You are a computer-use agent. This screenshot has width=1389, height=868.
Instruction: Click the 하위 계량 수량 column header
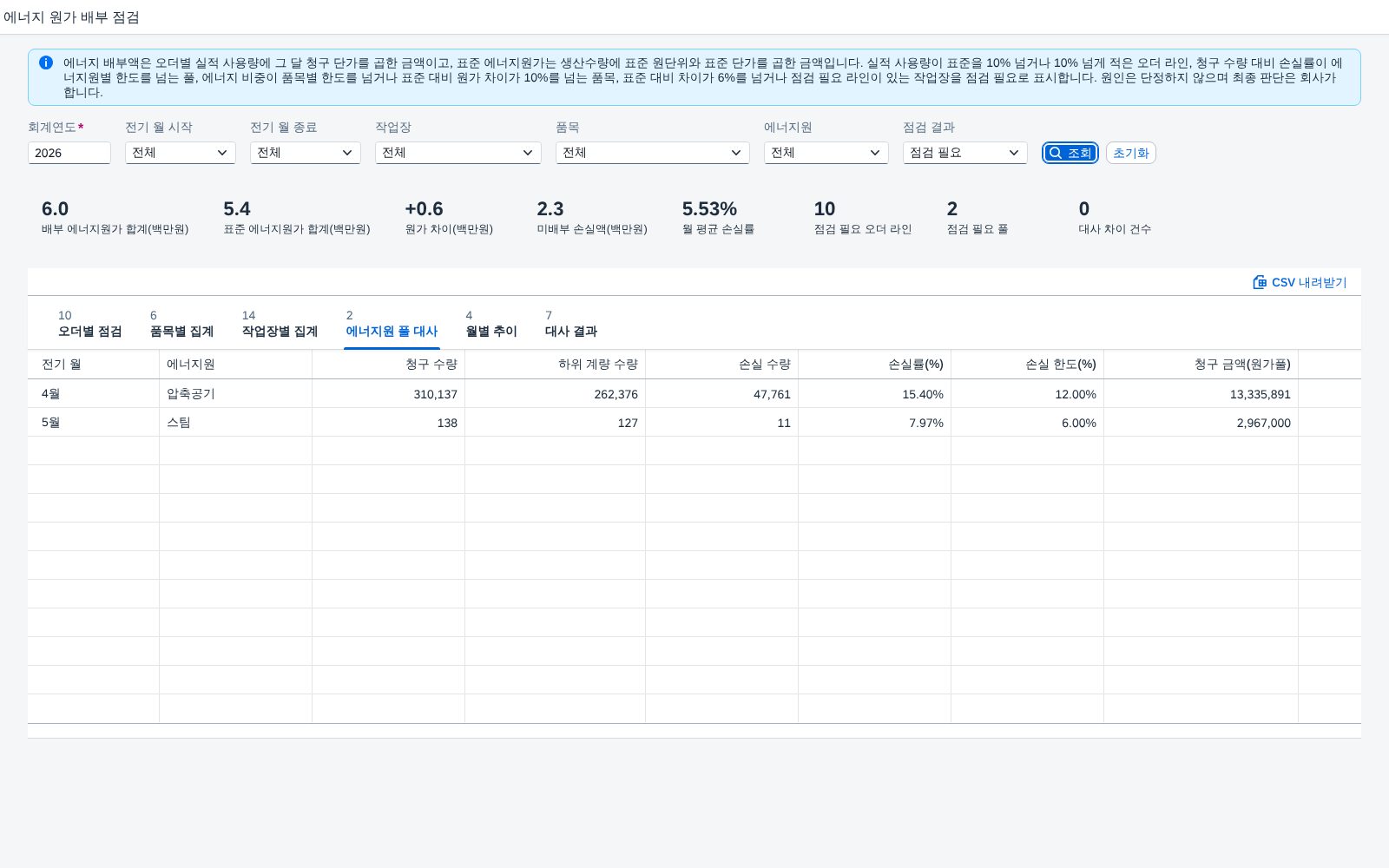coord(556,365)
